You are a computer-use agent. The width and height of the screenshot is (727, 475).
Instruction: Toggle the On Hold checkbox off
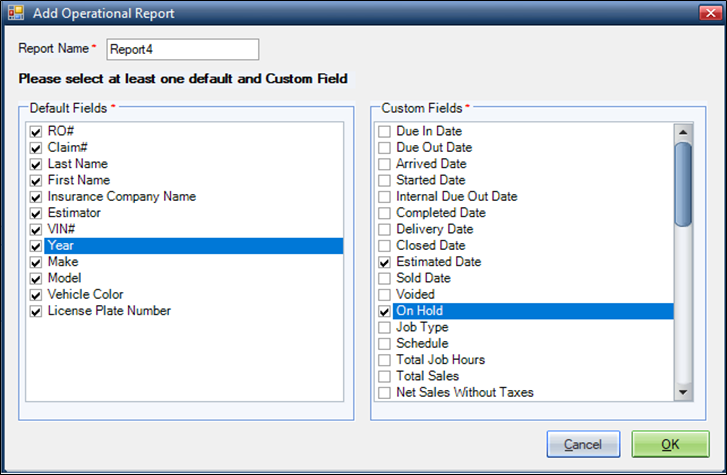pyautogui.click(x=384, y=311)
